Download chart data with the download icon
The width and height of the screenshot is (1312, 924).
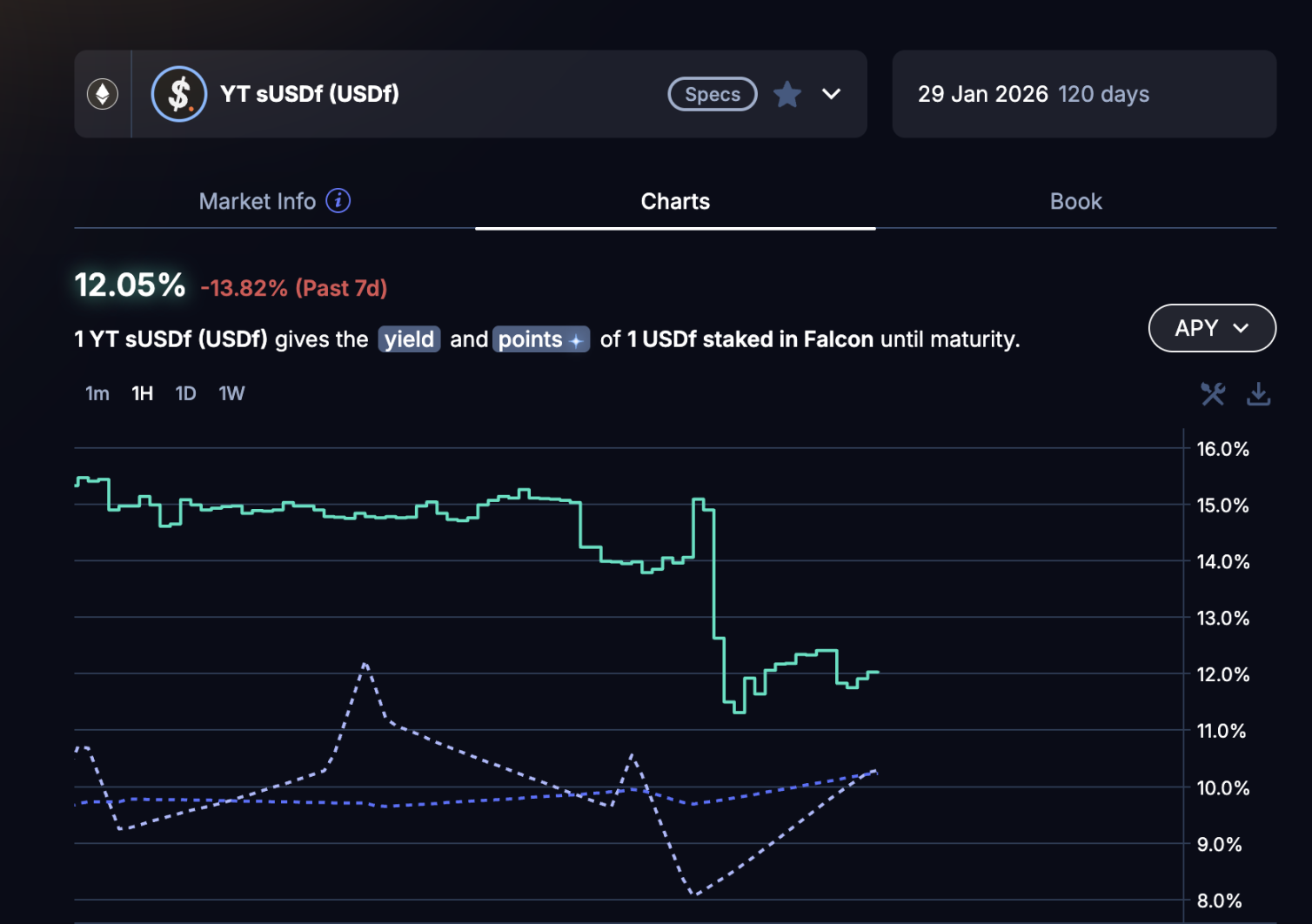coord(1258,394)
